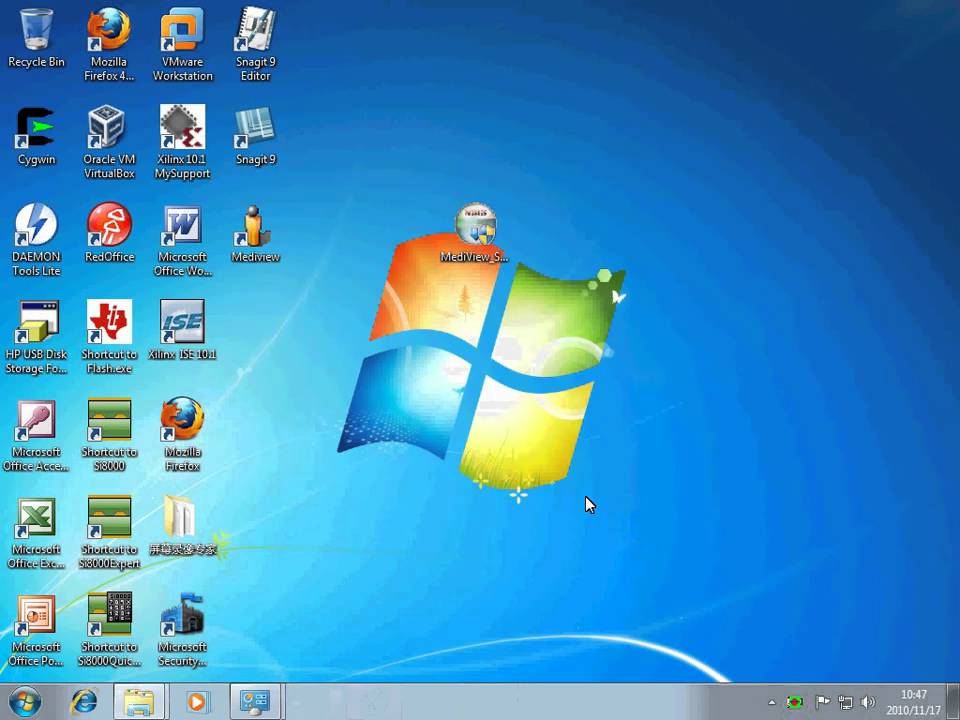Open network status tray icon
The image size is (960, 720).
coord(846,702)
